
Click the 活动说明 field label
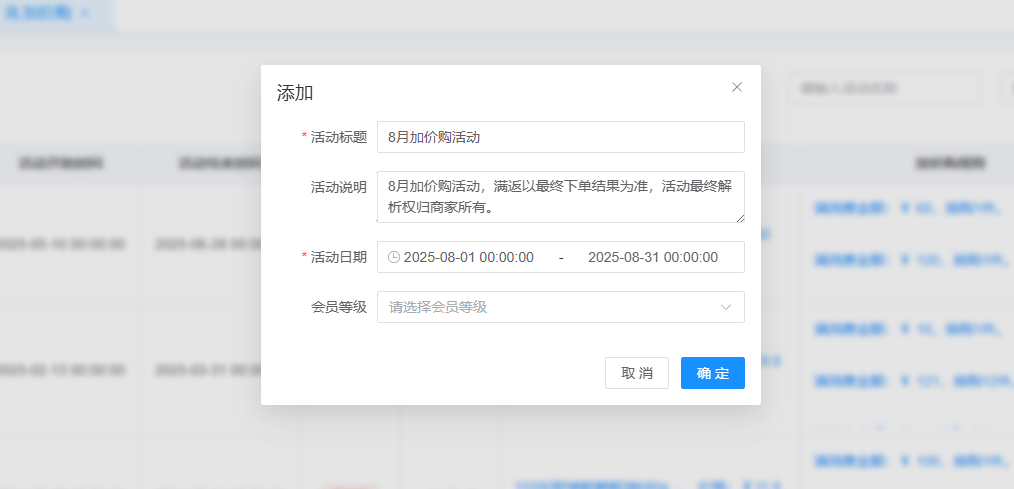point(338,187)
